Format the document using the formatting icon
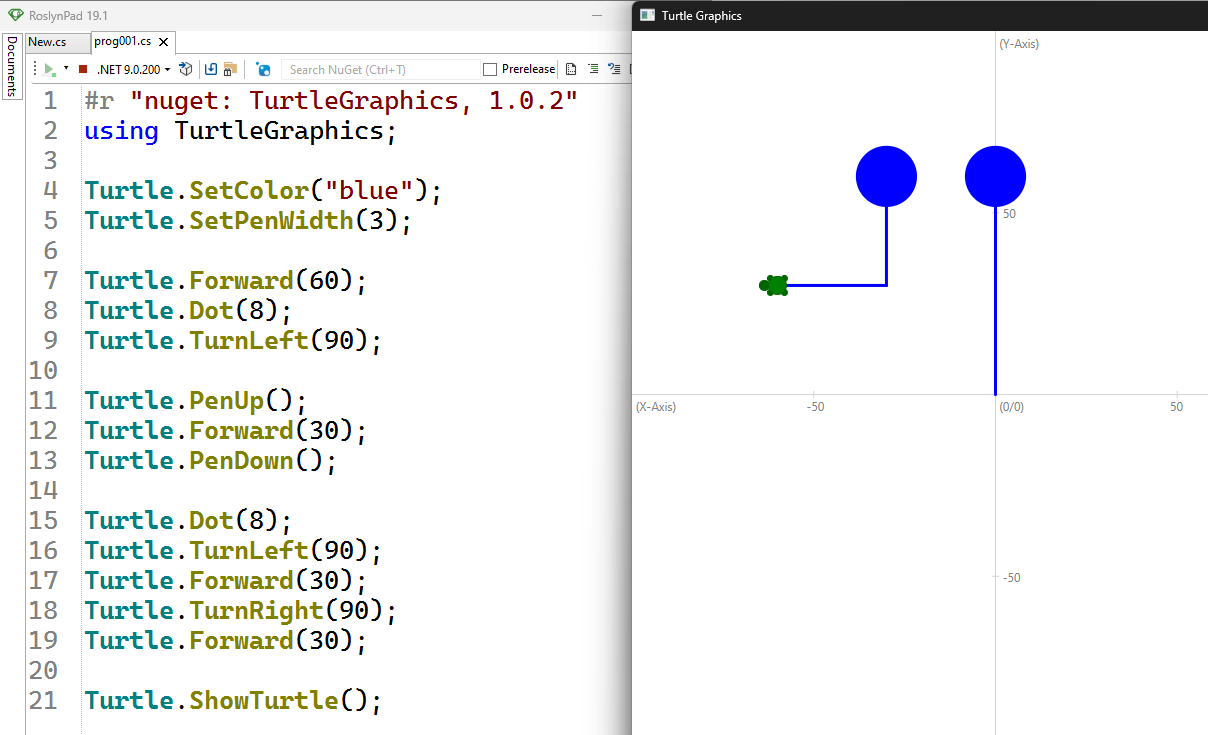 (x=570, y=68)
